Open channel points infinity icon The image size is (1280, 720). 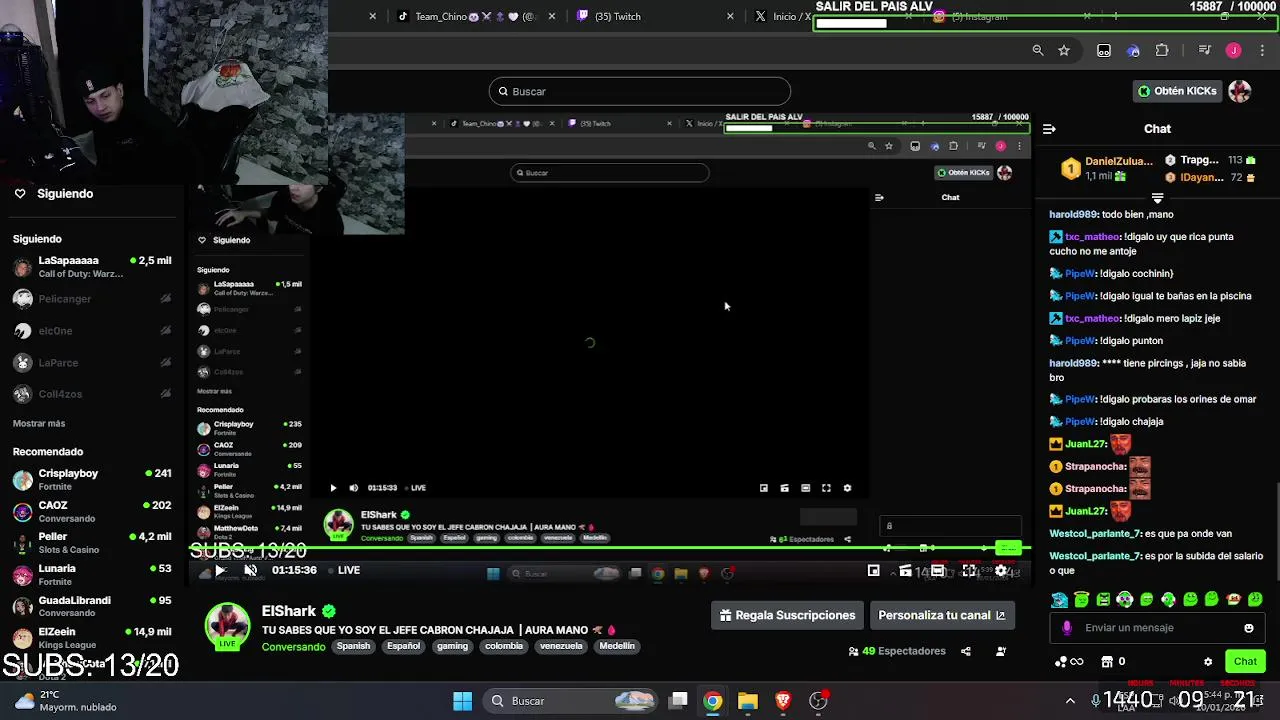tap(1069, 661)
